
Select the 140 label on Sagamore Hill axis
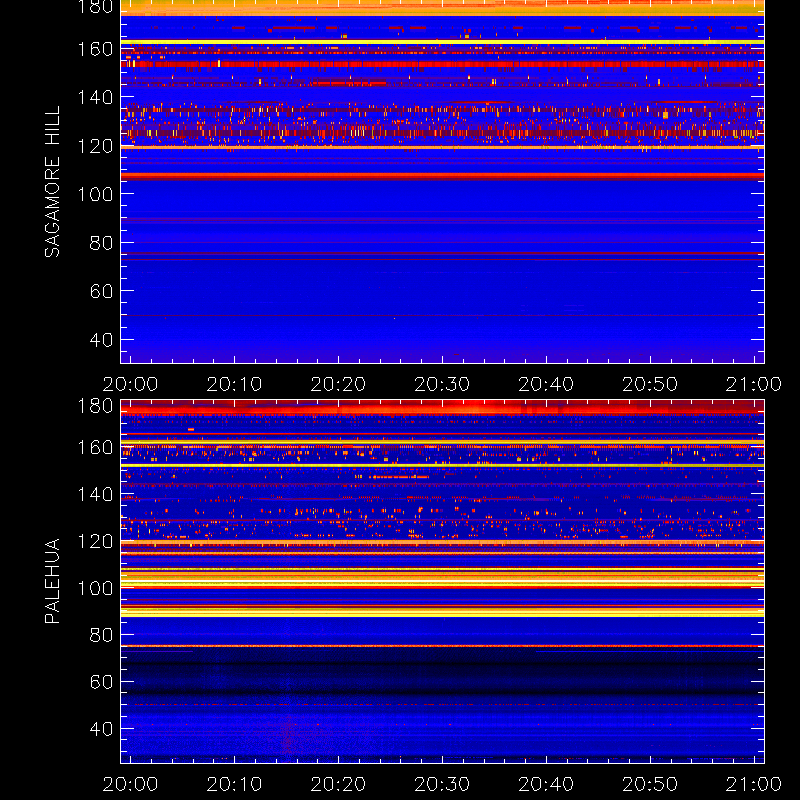coord(95,97)
